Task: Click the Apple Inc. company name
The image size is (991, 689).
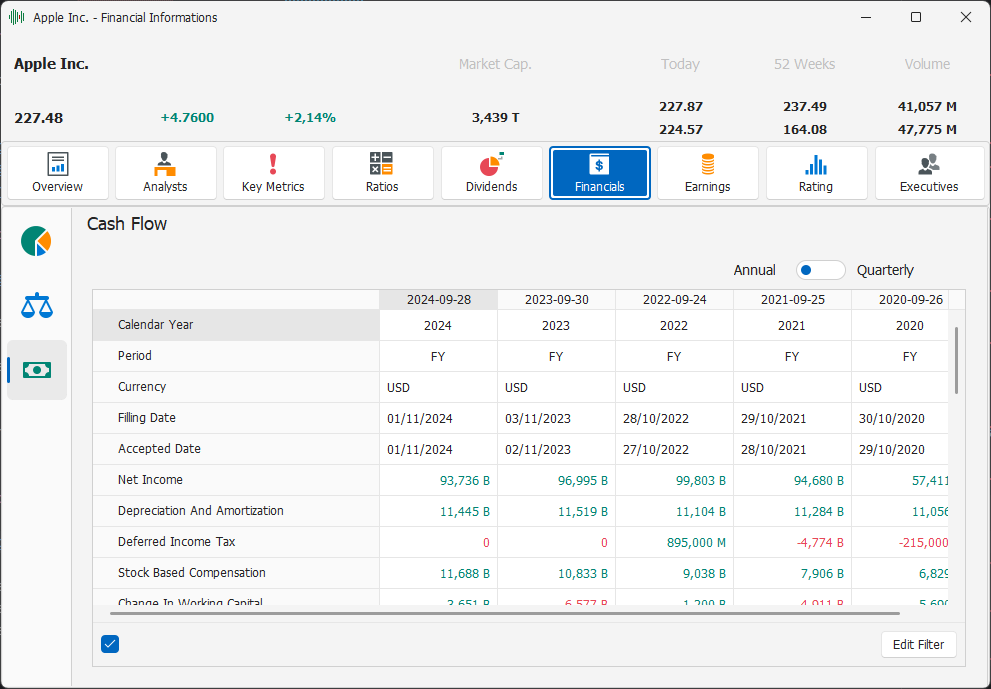Action: coord(51,64)
